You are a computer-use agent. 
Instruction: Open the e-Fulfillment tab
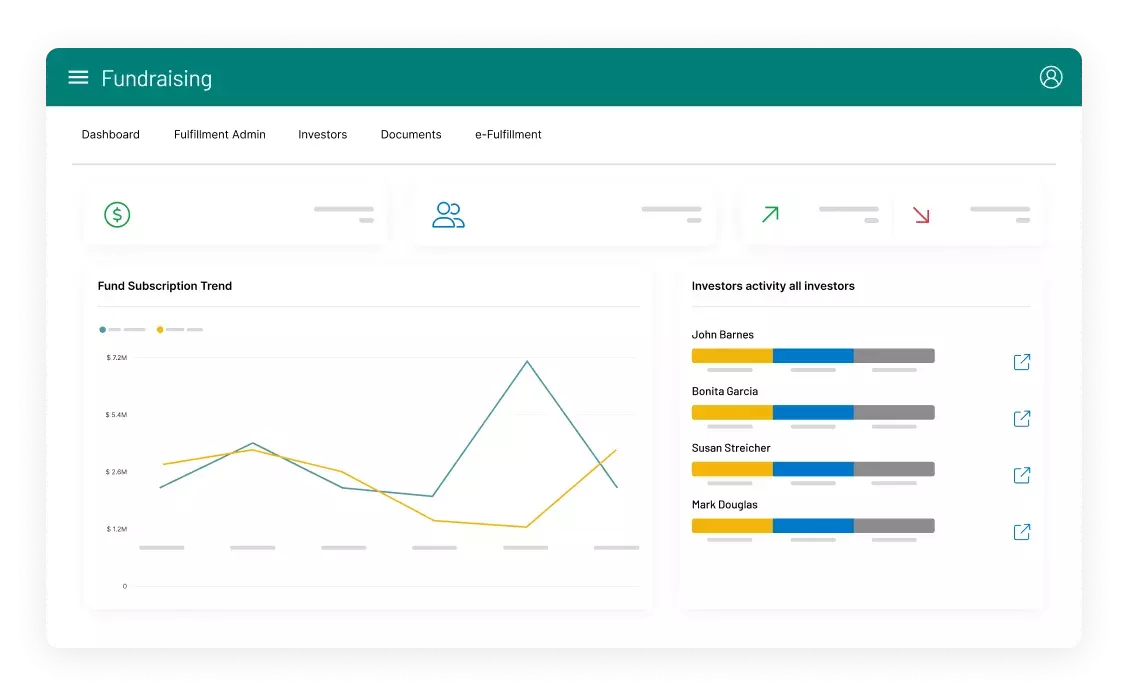(508, 135)
